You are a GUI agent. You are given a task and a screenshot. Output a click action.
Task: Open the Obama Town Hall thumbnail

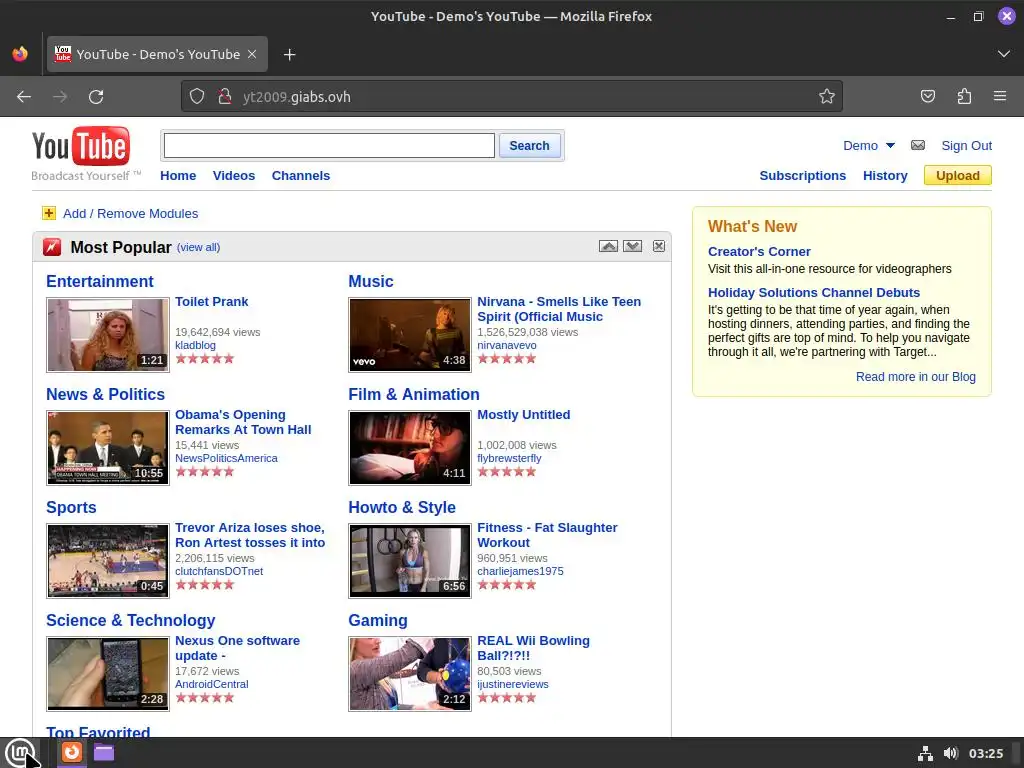pyautogui.click(x=108, y=448)
